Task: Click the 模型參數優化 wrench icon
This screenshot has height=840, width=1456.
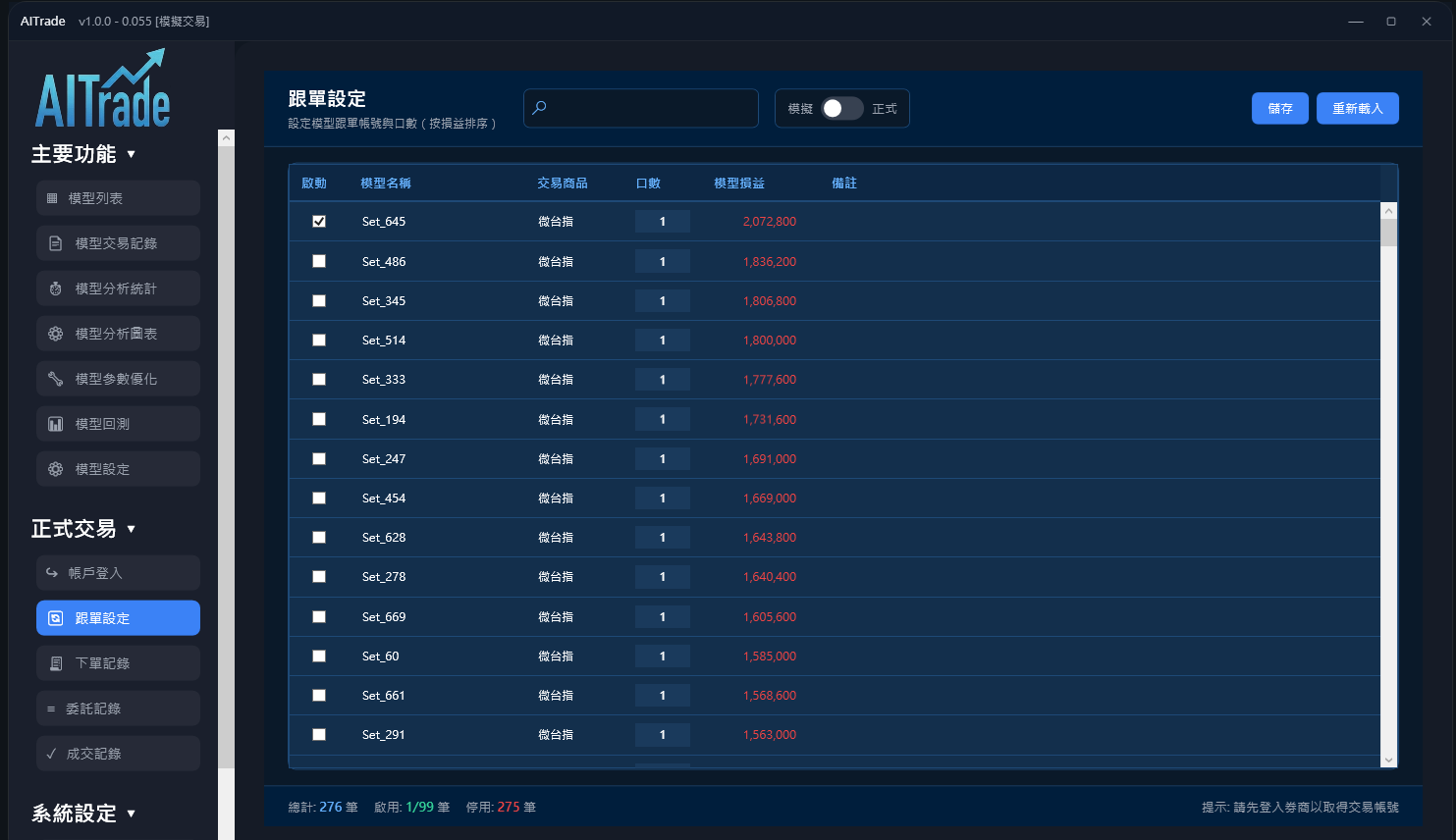Action: click(56, 379)
